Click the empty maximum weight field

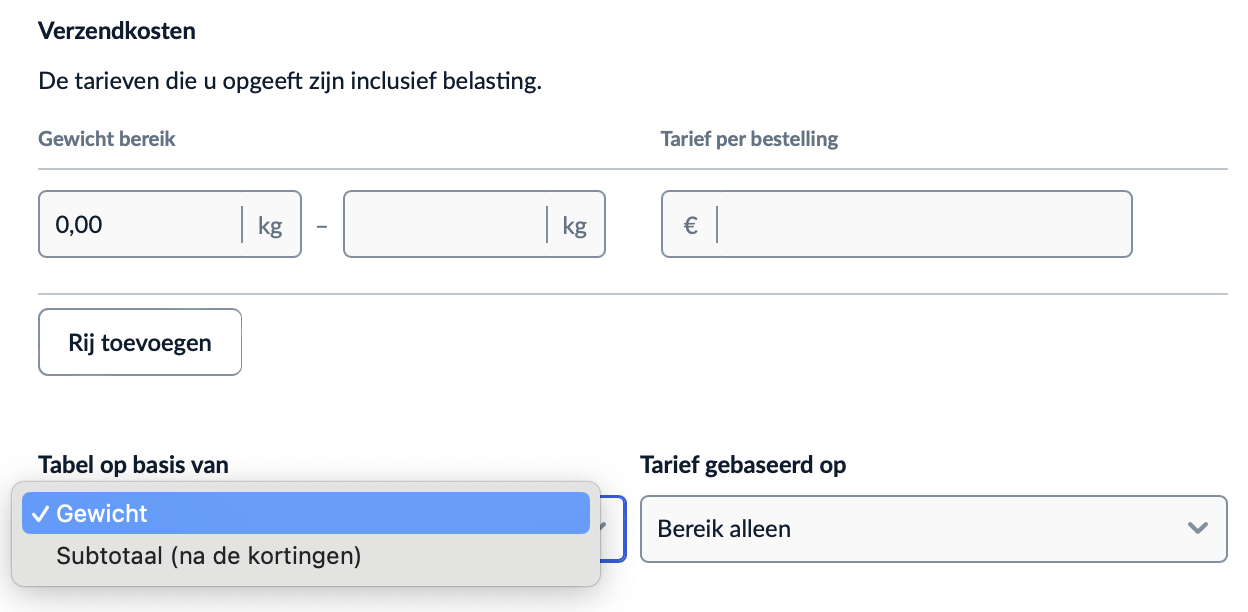(x=443, y=225)
